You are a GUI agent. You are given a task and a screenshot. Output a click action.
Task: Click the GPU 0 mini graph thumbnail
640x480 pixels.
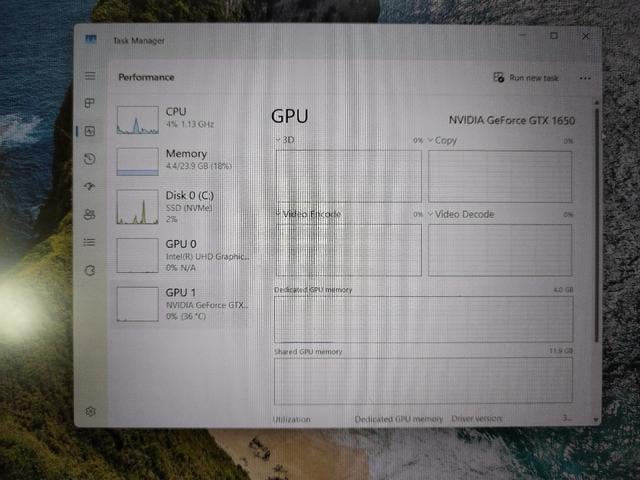coord(138,256)
